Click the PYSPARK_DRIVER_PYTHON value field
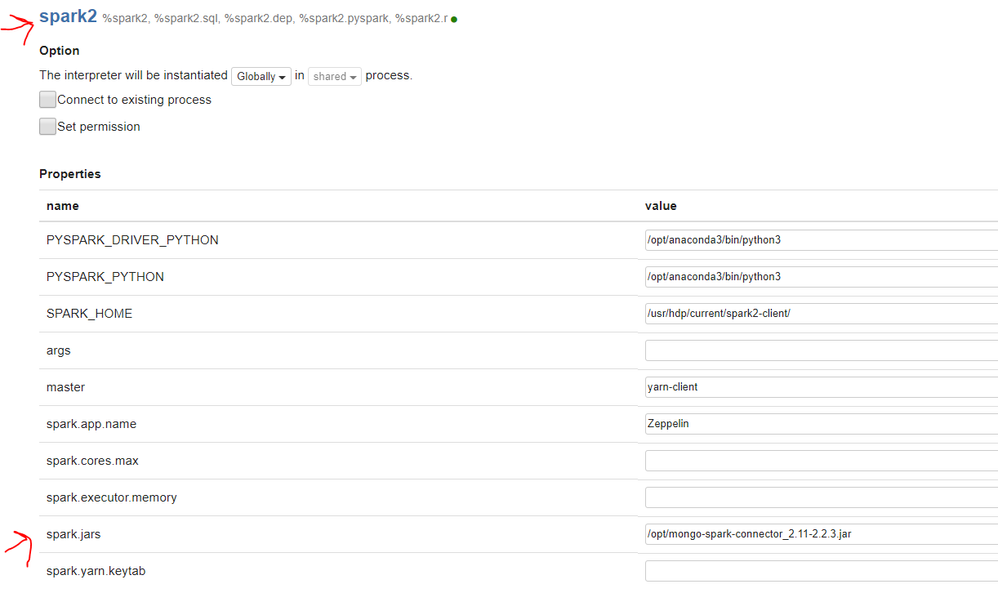 820,240
